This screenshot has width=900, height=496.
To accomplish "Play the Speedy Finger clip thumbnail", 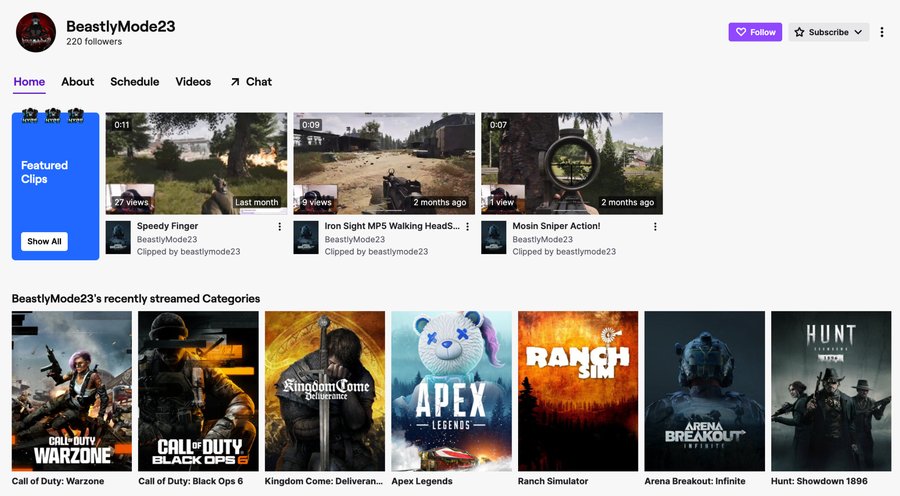I will 196,163.
